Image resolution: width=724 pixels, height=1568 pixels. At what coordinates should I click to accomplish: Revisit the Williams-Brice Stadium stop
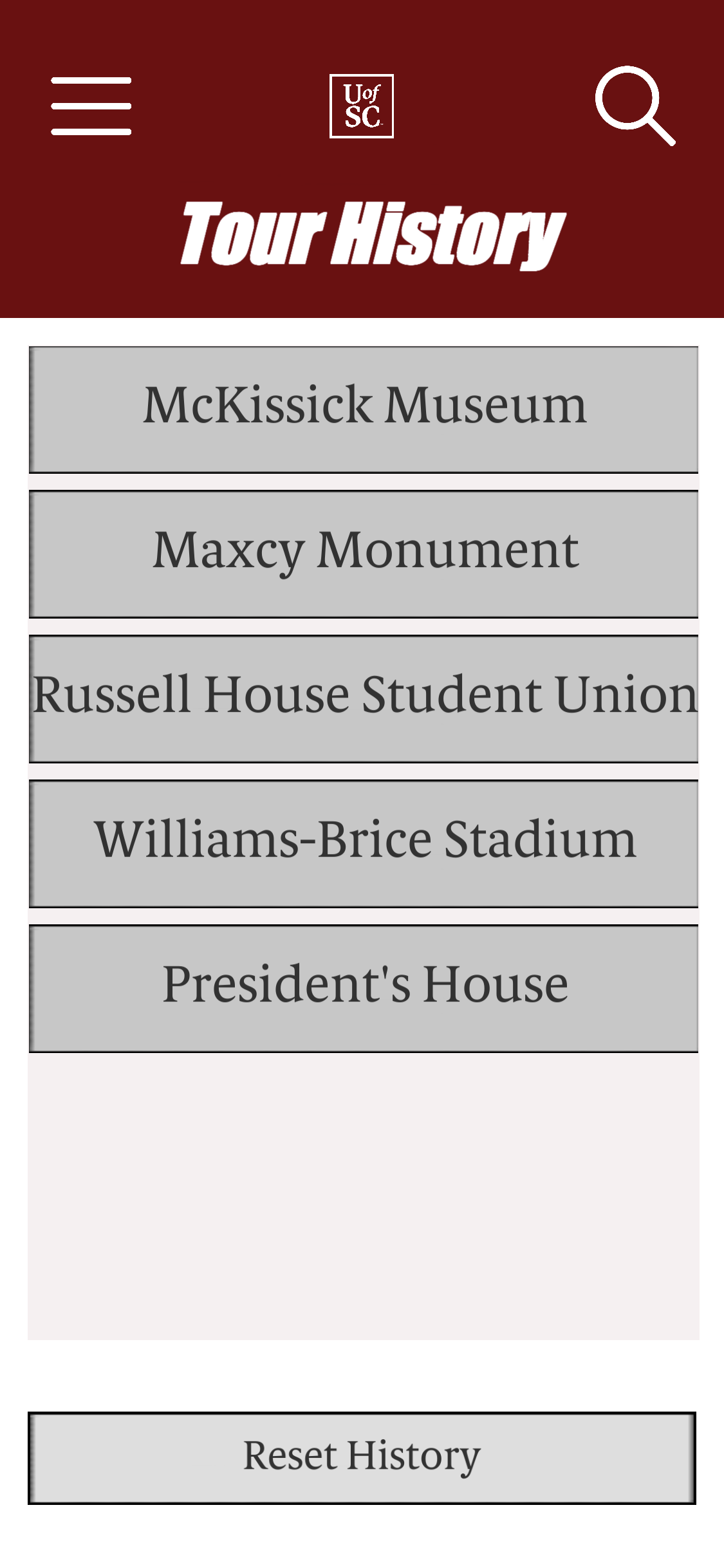coord(364,843)
